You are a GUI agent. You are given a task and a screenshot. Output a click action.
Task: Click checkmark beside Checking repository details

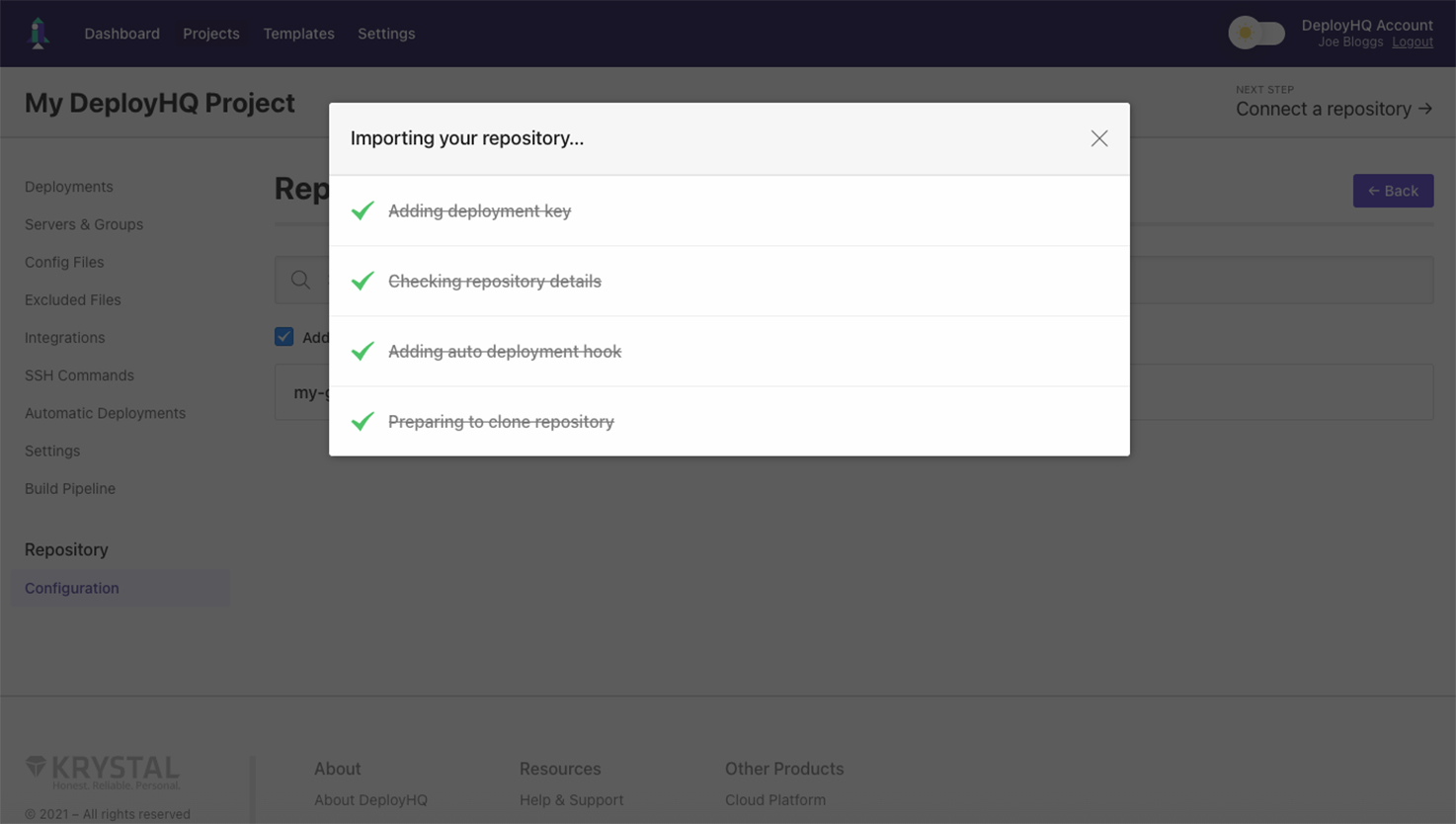pyautogui.click(x=363, y=281)
